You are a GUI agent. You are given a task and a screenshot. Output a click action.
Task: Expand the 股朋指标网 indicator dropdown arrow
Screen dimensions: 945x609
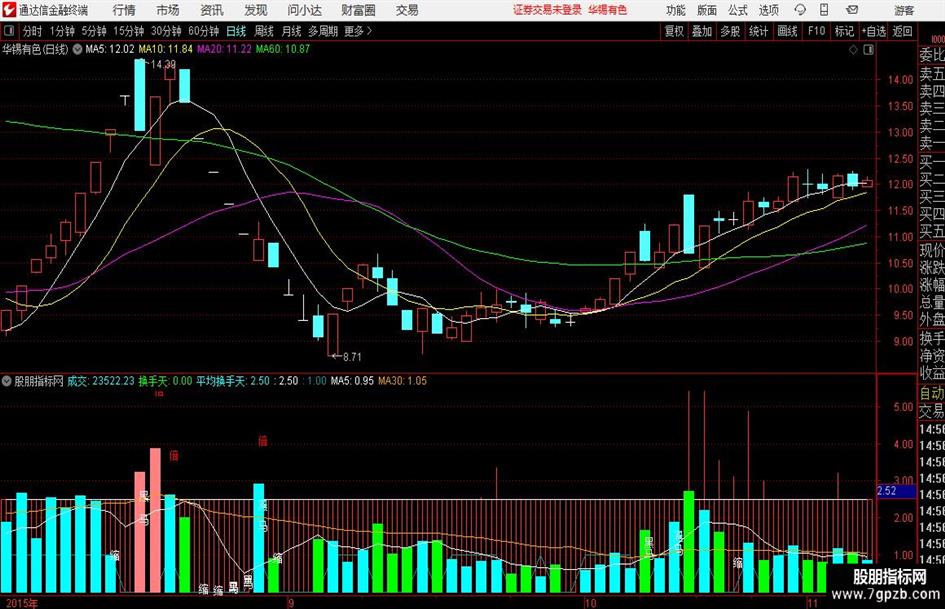pyautogui.click(x=7, y=381)
